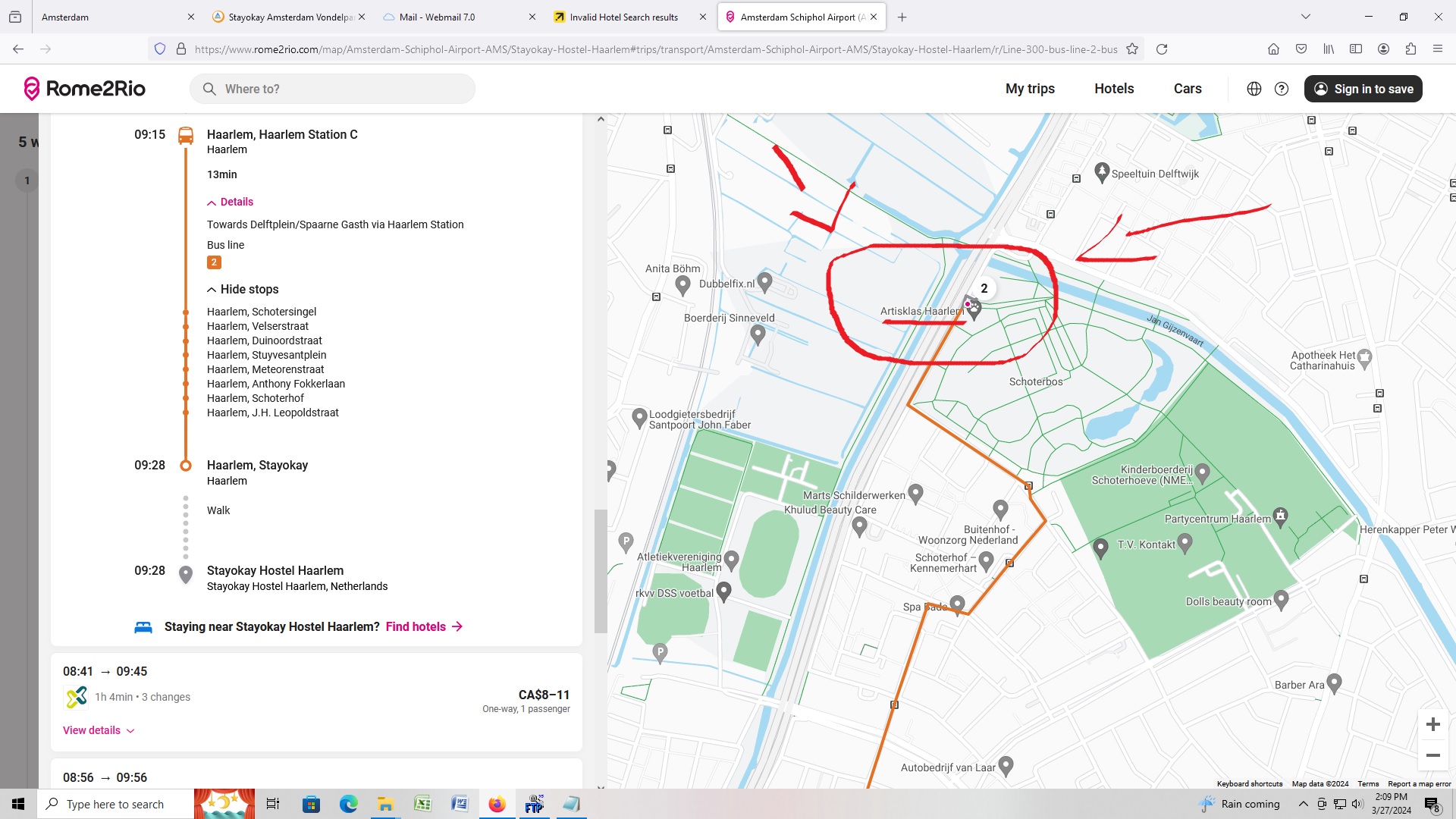This screenshot has width=1456, height=819.
Task: Click the Haarlem, Schoterhof stop
Action: click(x=255, y=398)
